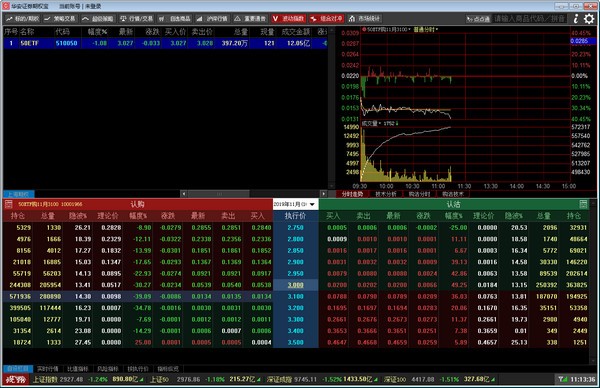
Task: Expand the 普通分时 chart type dropdown
Action: tap(426, 29)
